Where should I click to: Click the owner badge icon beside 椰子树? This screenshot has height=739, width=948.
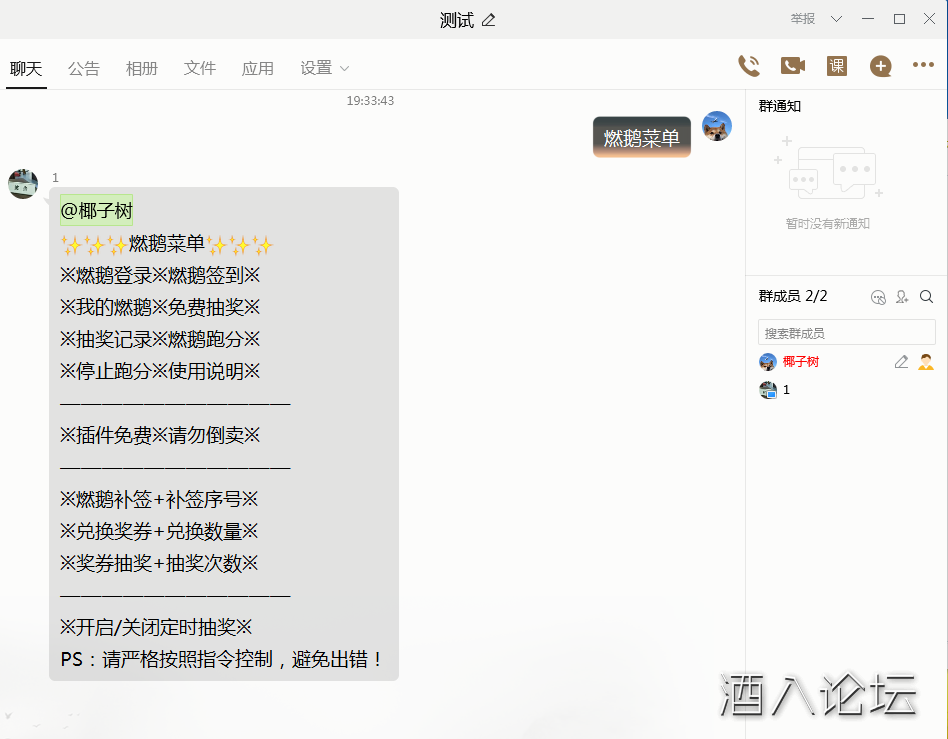pyautogui.click(x=926, y=362)
